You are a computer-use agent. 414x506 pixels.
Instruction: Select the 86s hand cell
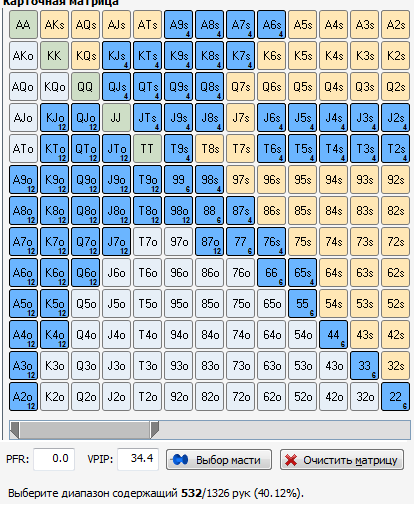pos(271,211)
